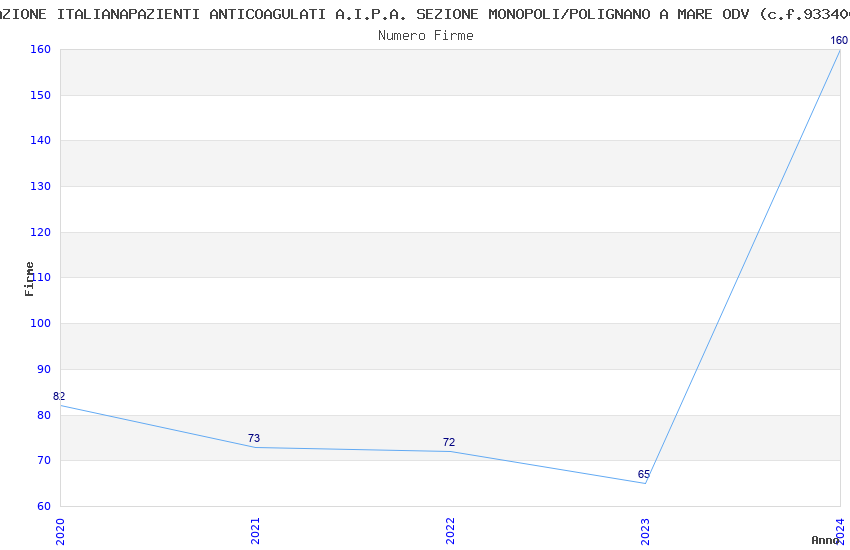The image size is (850, 550).
Task: Select the 2021 x-axis year label
Action: pos(255,532)
